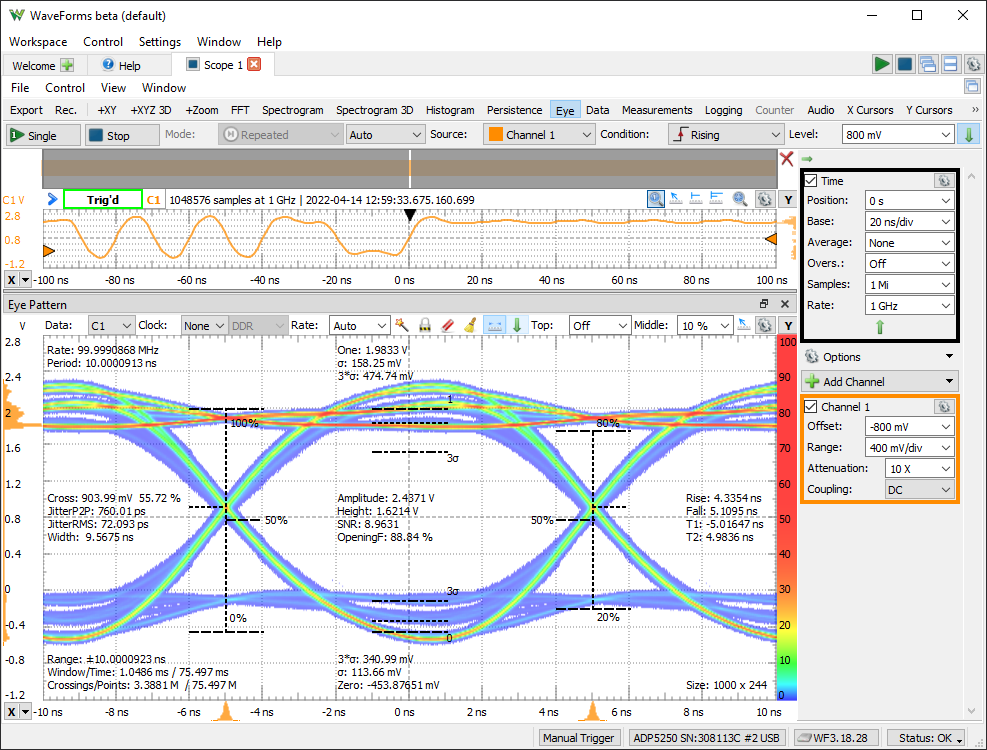
Task: Click the green Run all instruments icon
Action: [x=881, y=64]
